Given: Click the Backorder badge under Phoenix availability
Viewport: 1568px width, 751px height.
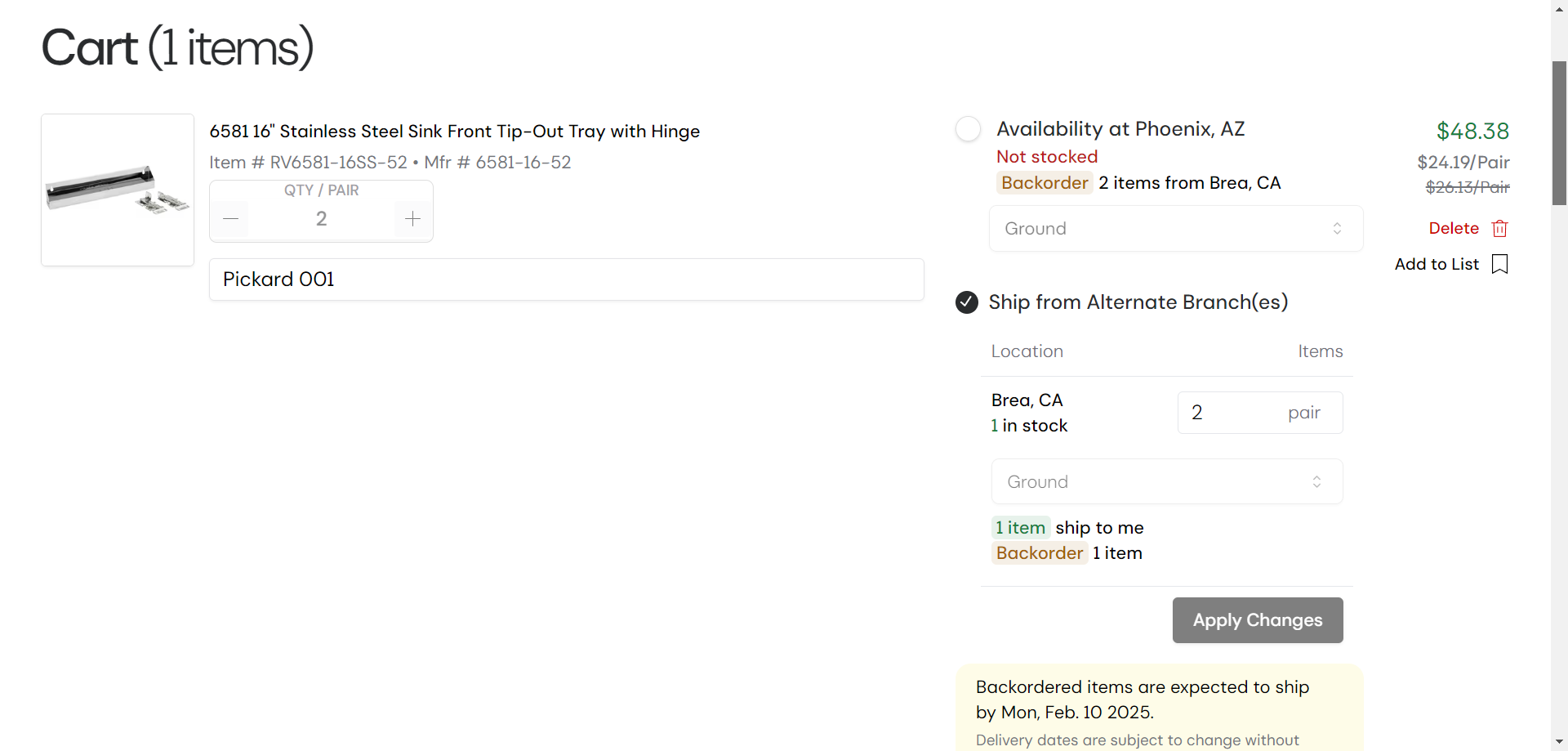Looking at the screenshot, I should [x=1045, y=183].
